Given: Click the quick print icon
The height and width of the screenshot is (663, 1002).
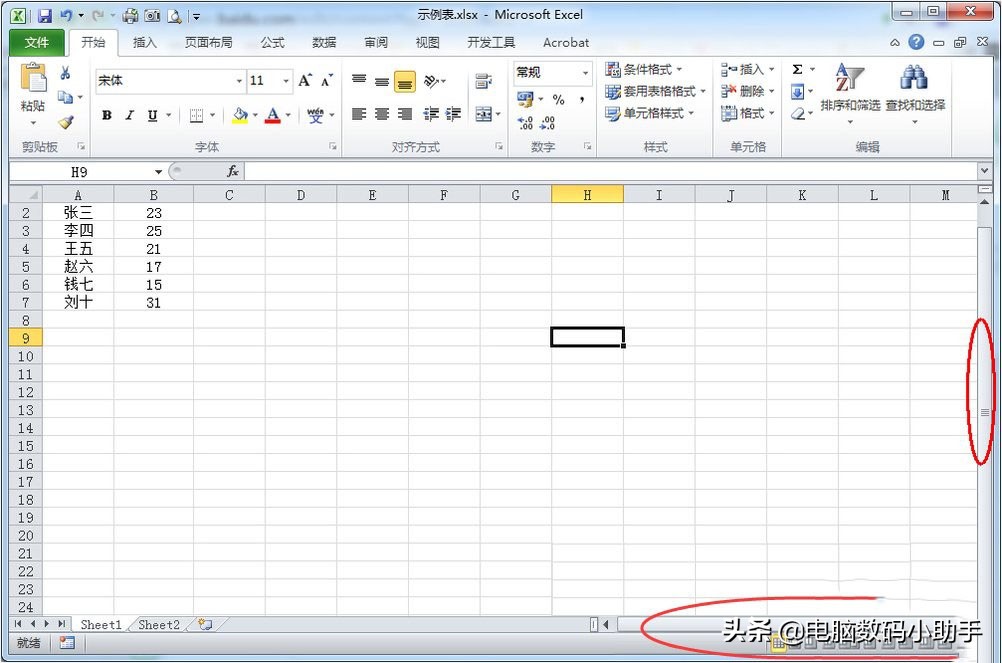Looking at the screenshot, I should pos(130,16).
